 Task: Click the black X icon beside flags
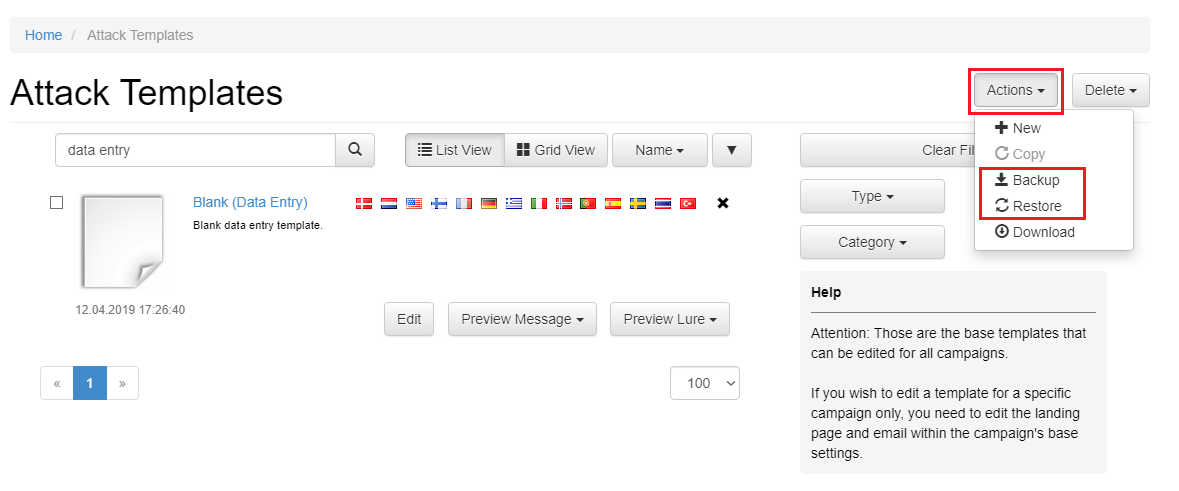[723, 203]
